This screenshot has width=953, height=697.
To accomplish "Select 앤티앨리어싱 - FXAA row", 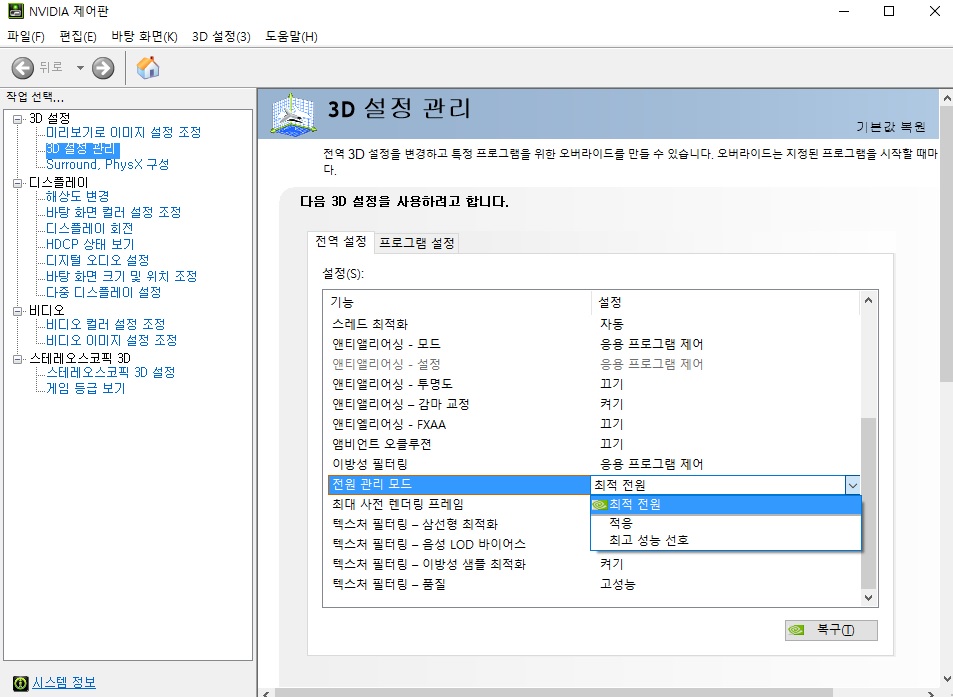I will pos(593,424).
